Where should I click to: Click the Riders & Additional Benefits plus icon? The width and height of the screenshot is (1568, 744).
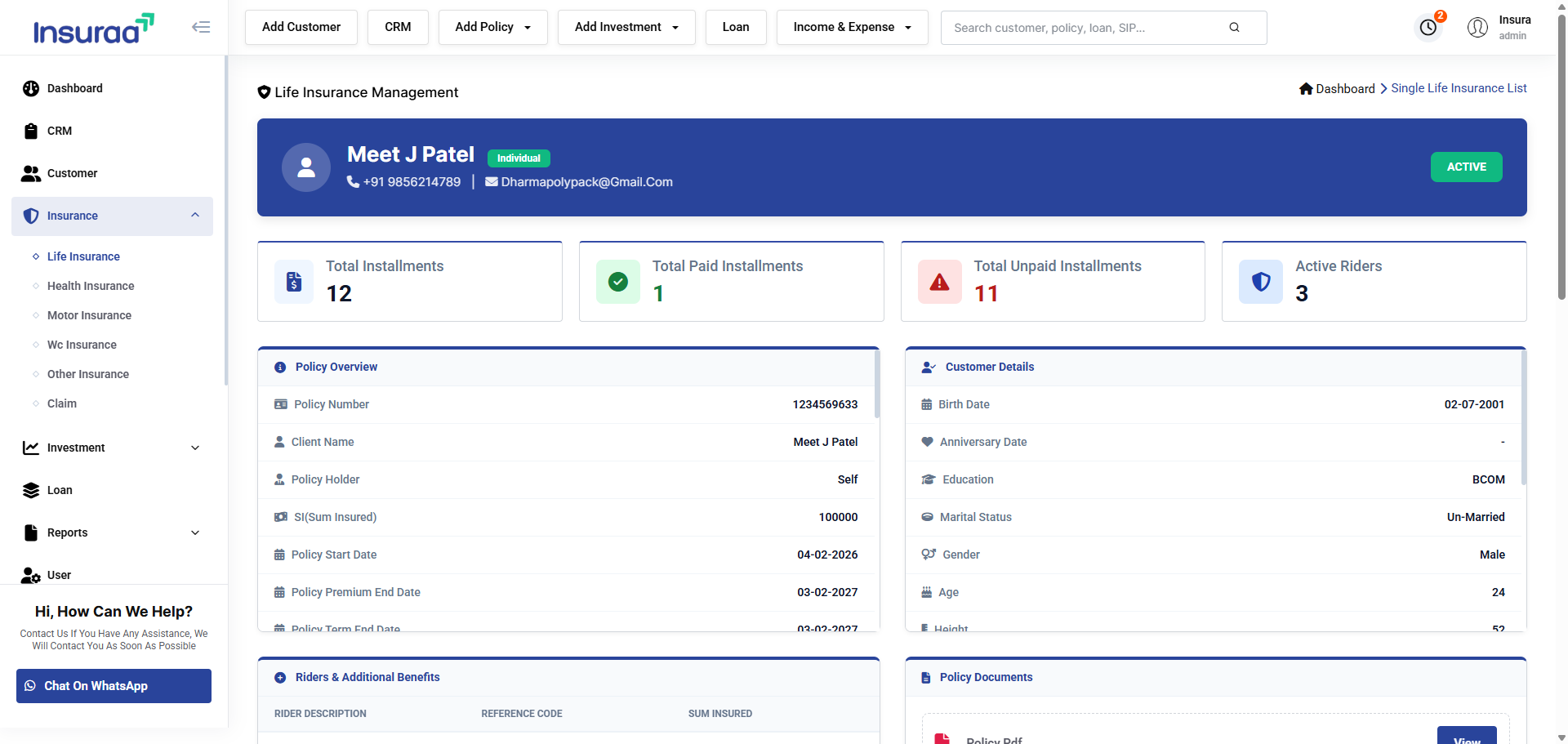(280, 678)
